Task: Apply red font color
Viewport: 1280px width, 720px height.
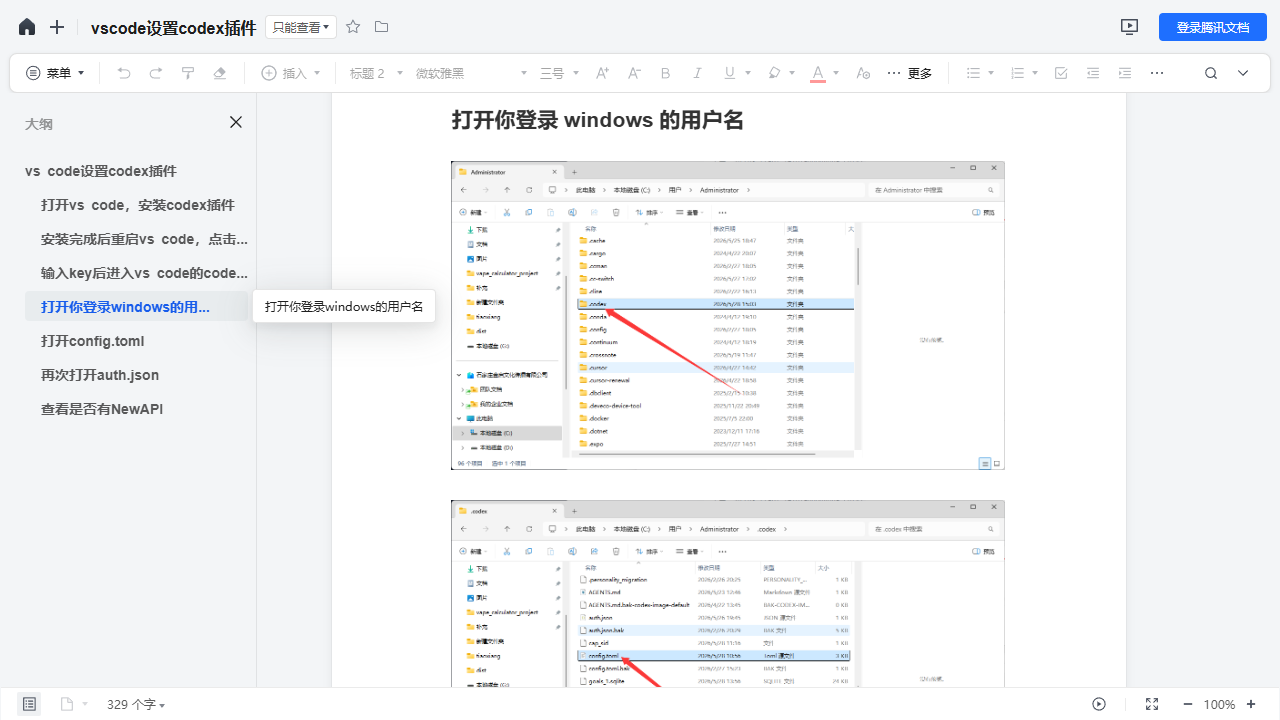Action: pyautogui.click(x=818, y=73)
